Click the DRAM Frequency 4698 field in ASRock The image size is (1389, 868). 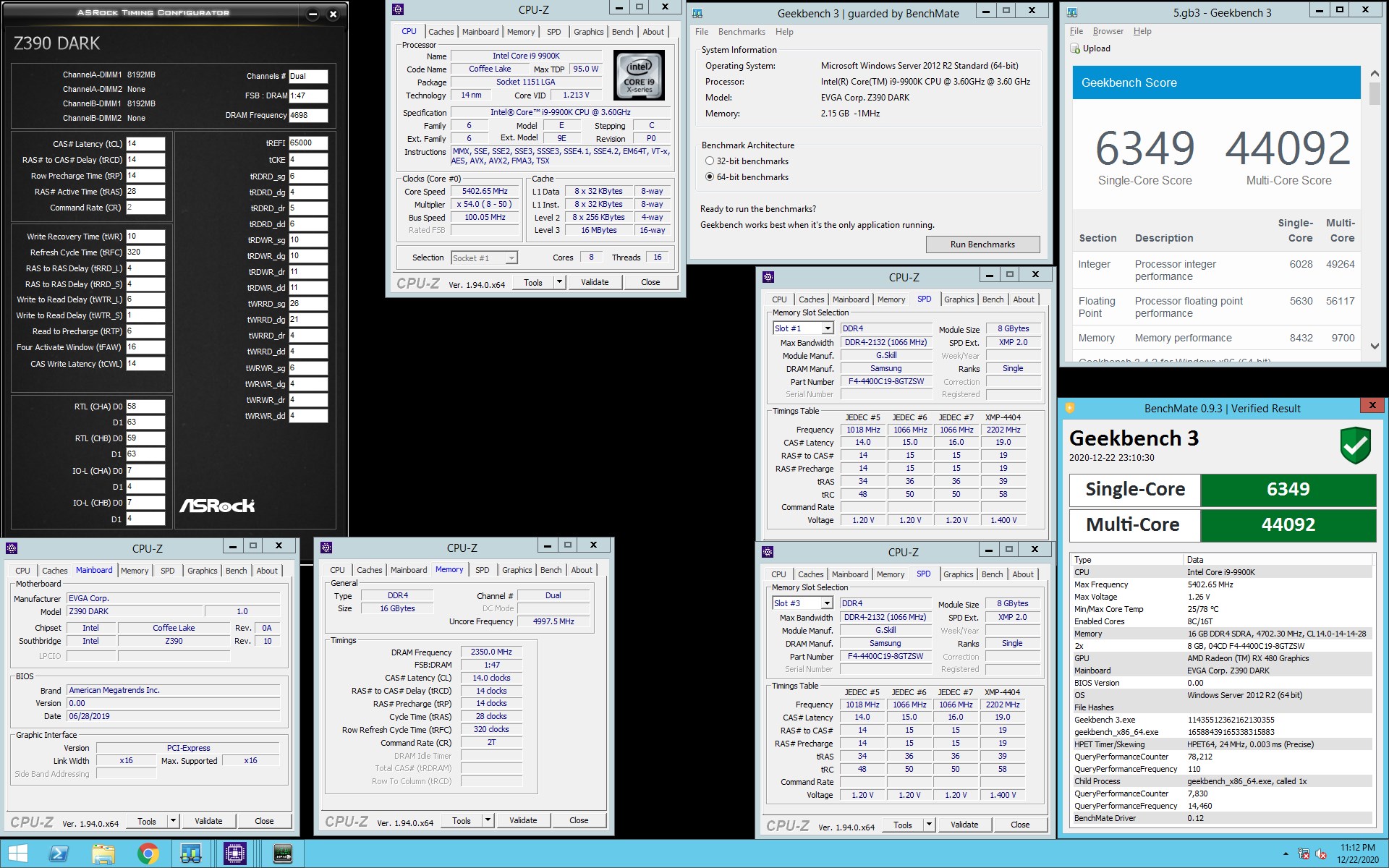pyautogui.click(x=308, y=115)
